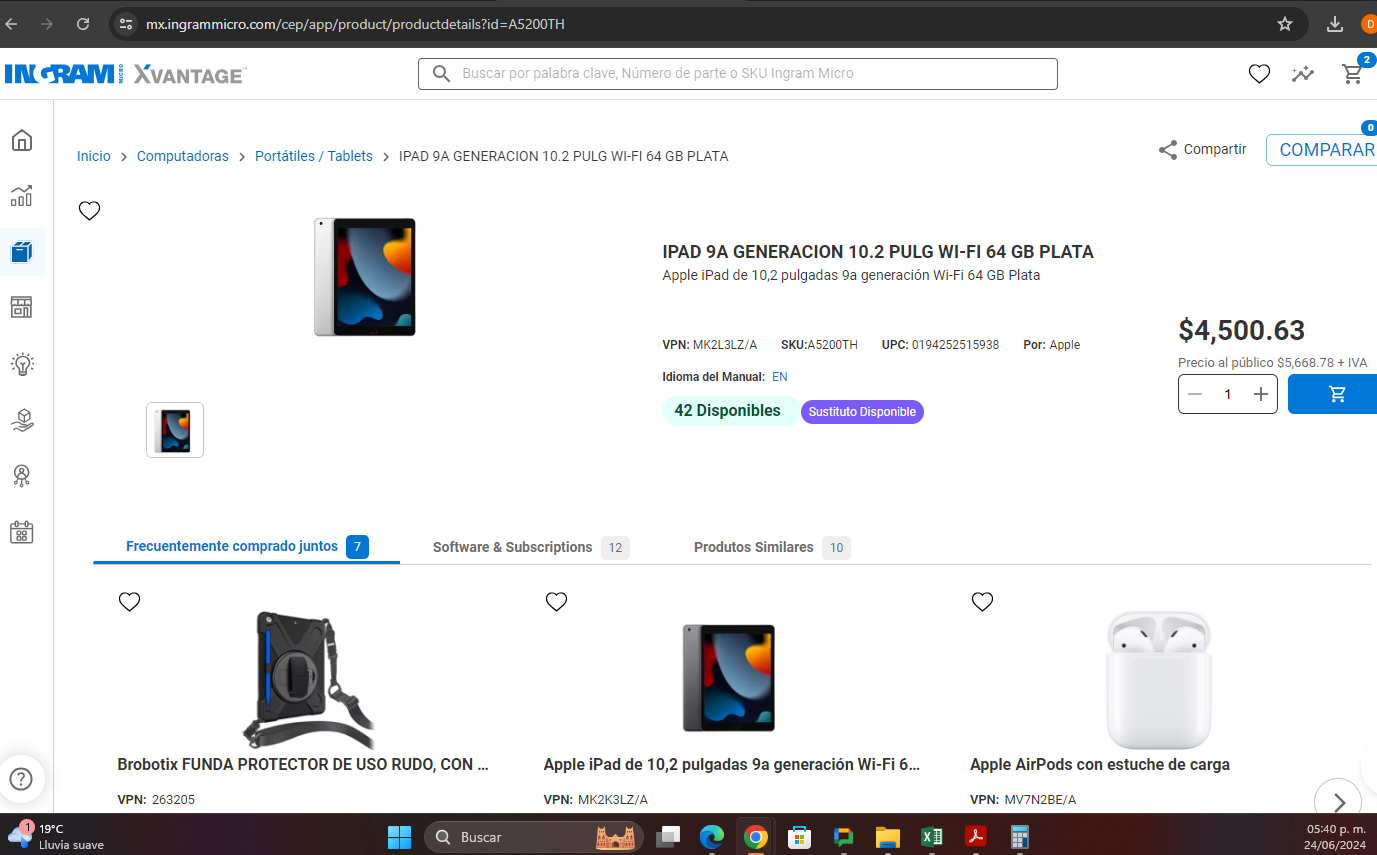Go to Inicio breadcrumb

pos(94,156)
